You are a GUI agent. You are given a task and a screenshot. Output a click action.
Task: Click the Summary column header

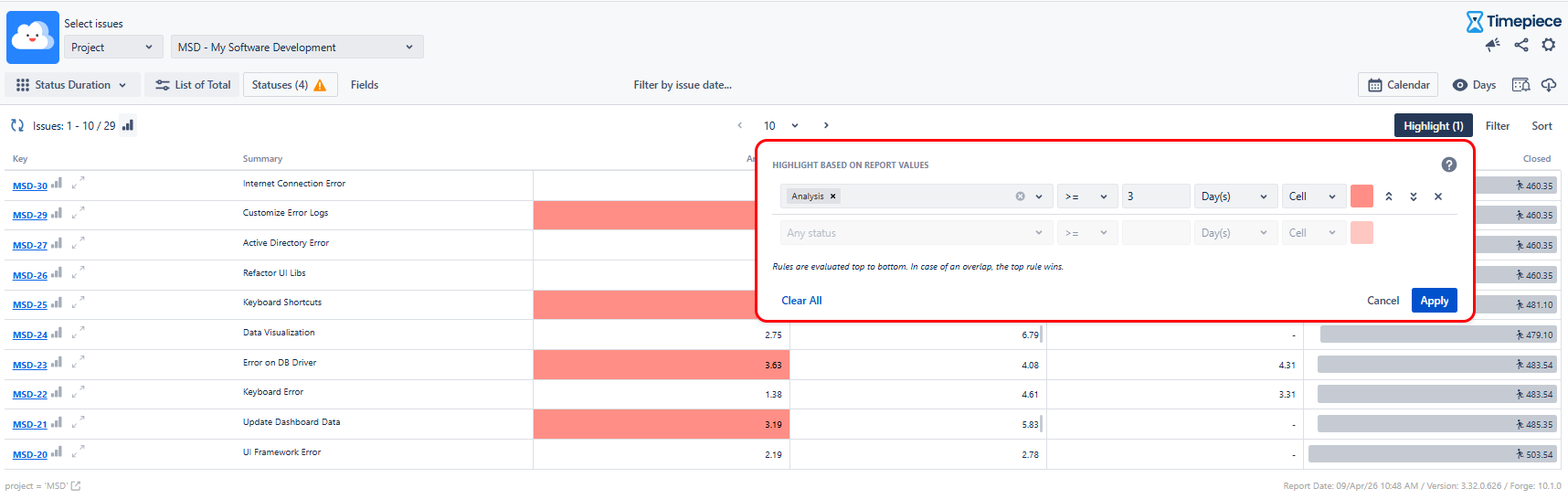pos(262,159)
